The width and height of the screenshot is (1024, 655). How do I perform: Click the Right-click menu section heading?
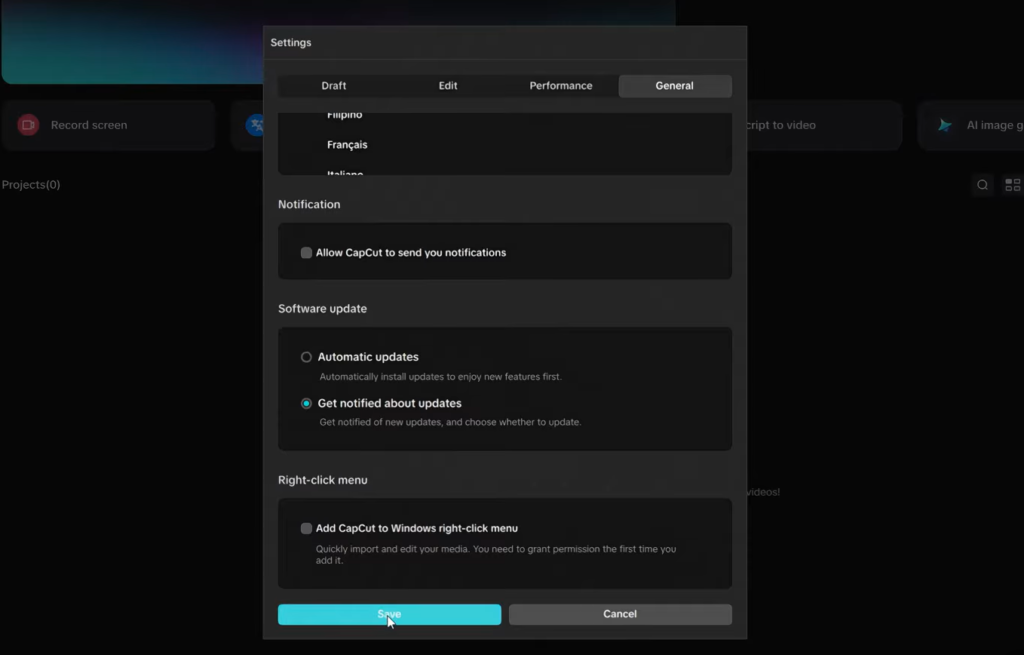coord(323,480)
